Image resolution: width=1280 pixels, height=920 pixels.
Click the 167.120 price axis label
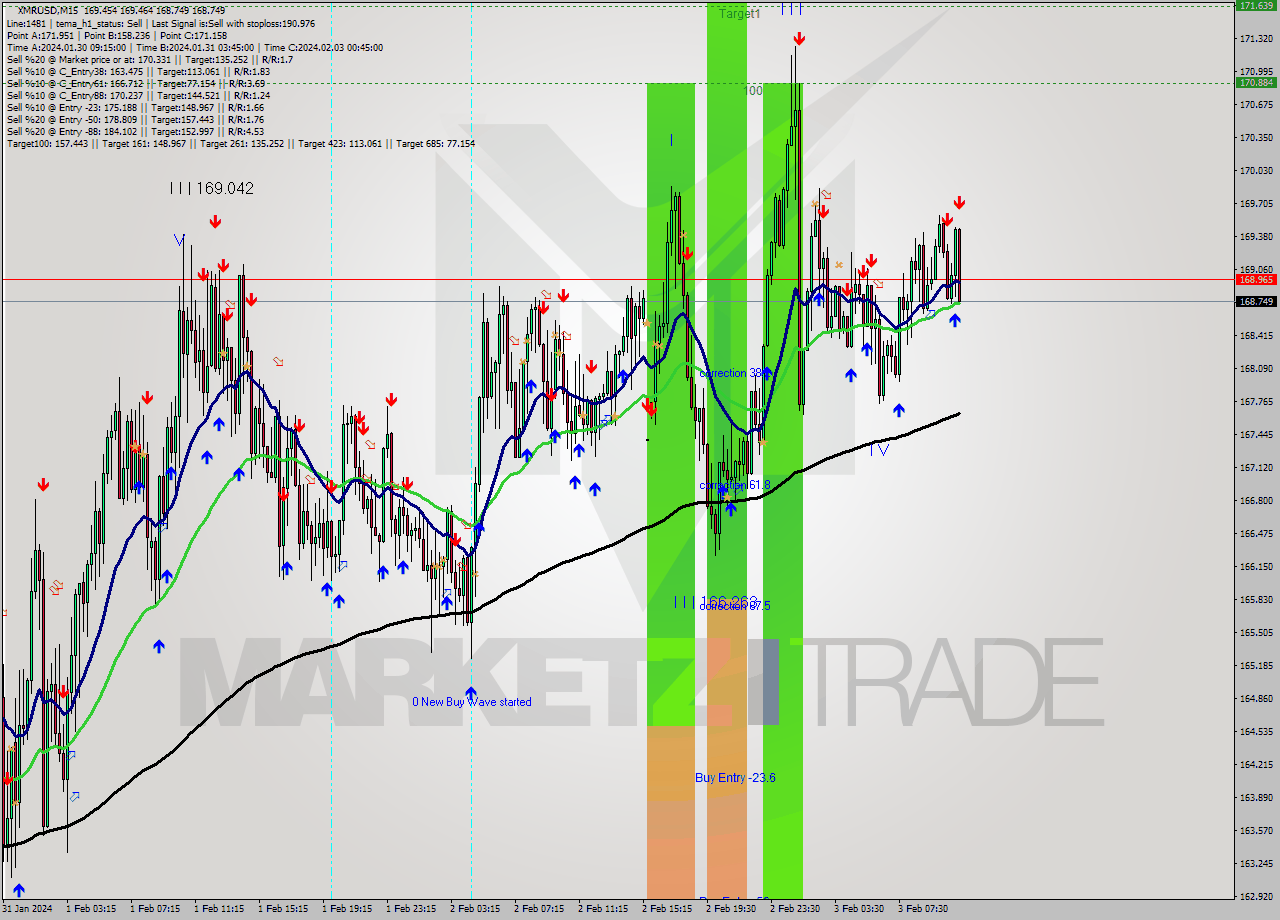tap(1256, 468)
